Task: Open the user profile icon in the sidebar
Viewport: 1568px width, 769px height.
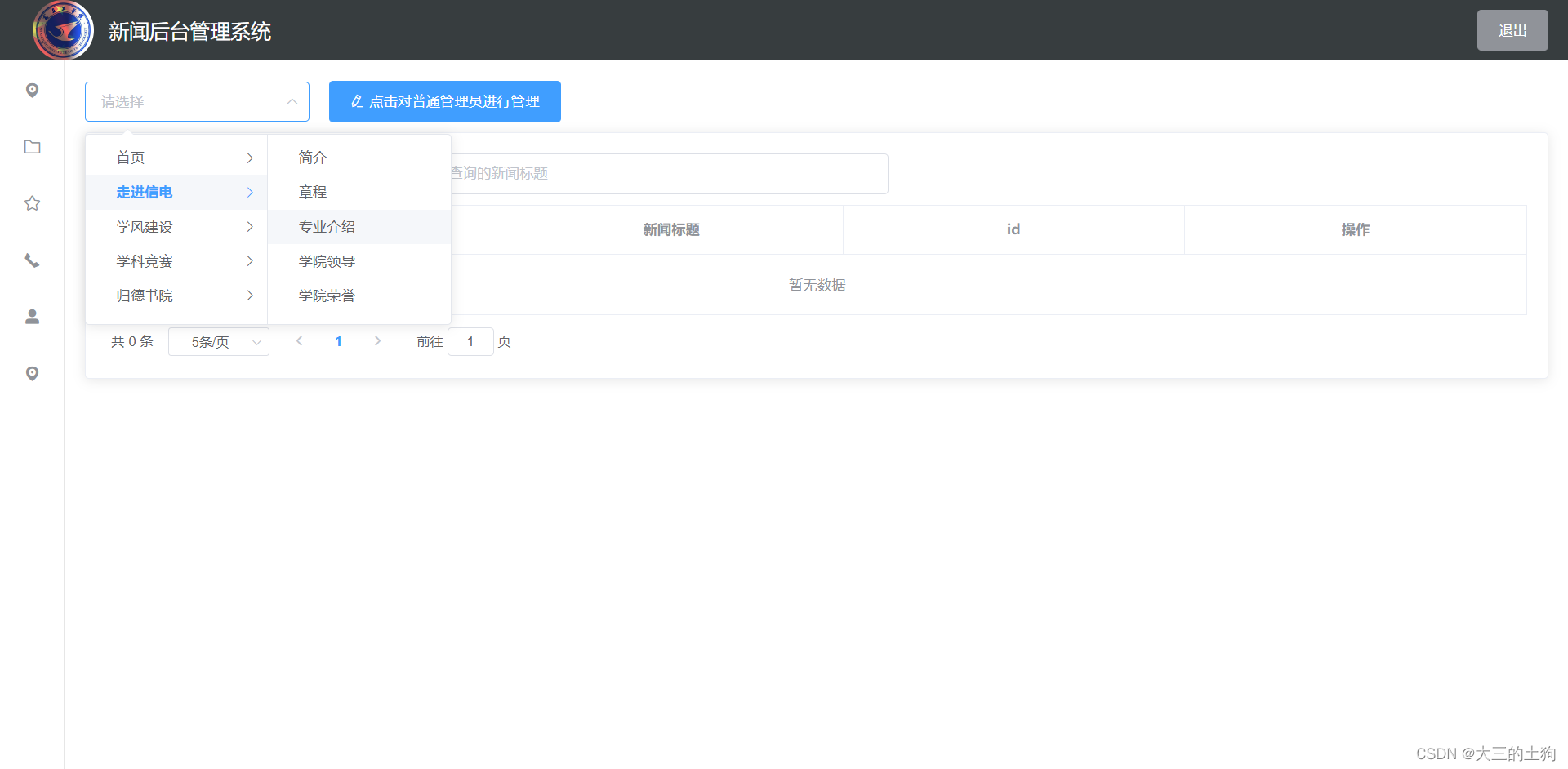Action: pyautogui.click(x=32, y=317)
